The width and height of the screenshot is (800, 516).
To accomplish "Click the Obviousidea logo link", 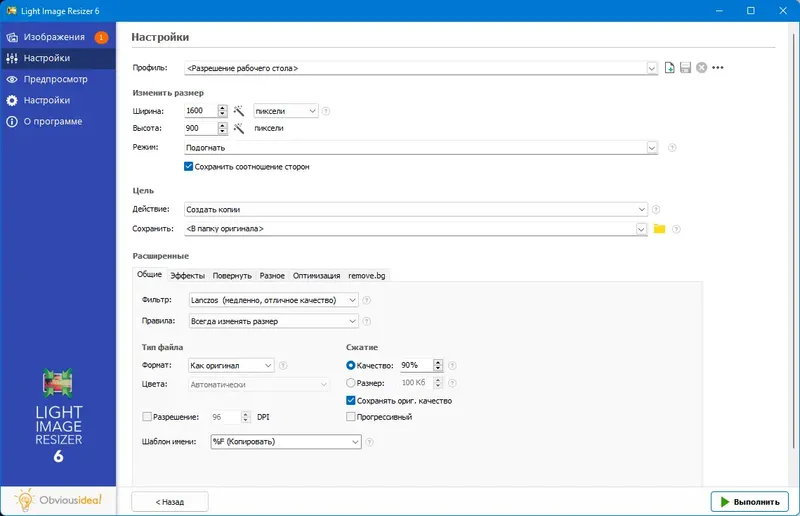I will (58, 500).
